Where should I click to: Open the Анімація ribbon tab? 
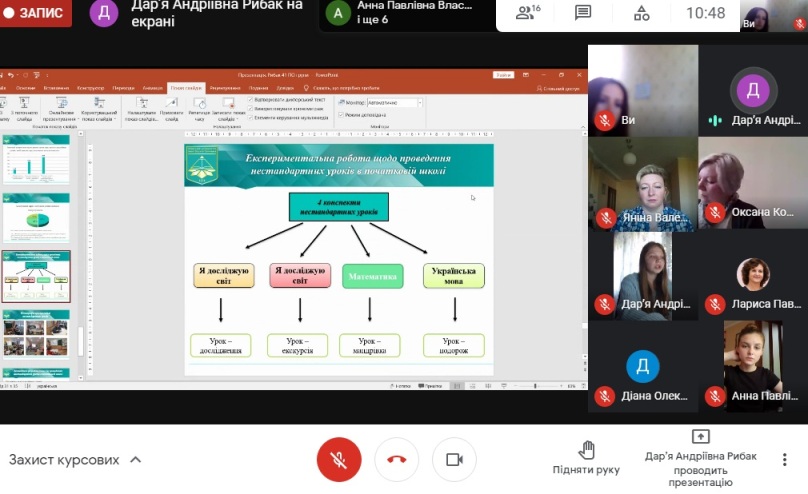(x=153, y=88)
